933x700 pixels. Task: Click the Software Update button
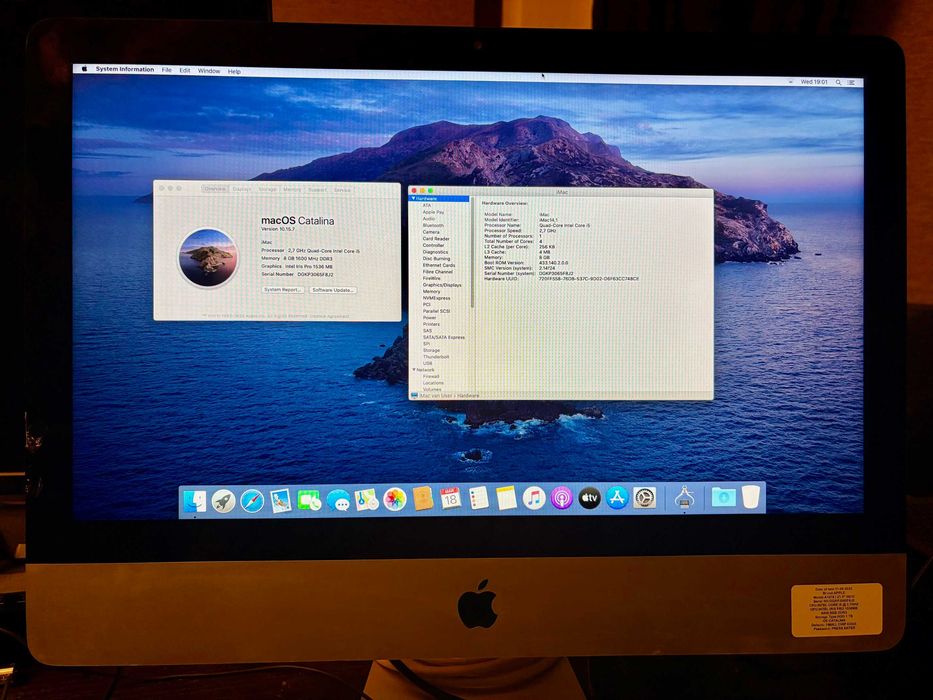(x=333, y=290)
